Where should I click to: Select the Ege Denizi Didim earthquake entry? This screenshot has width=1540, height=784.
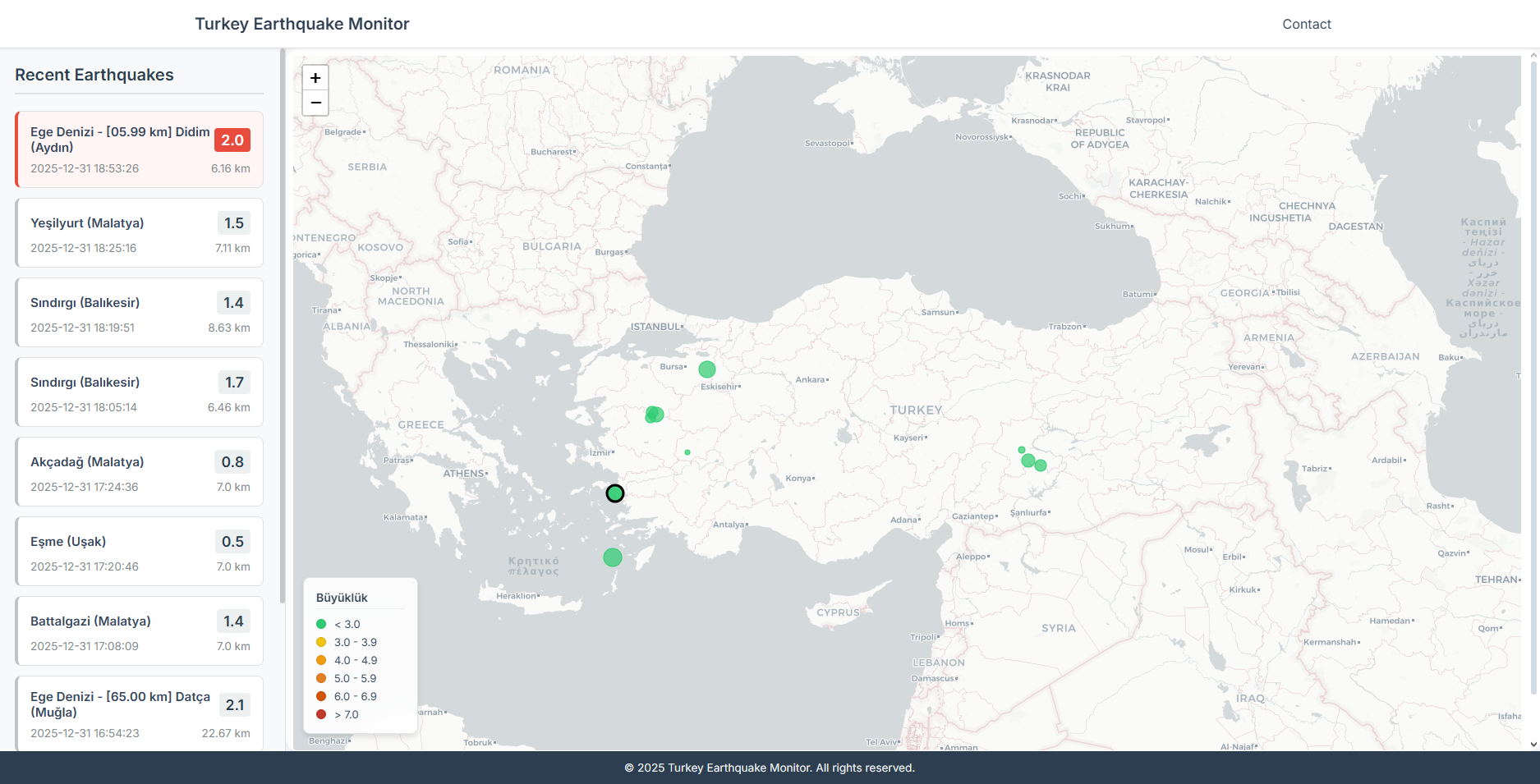138,149
